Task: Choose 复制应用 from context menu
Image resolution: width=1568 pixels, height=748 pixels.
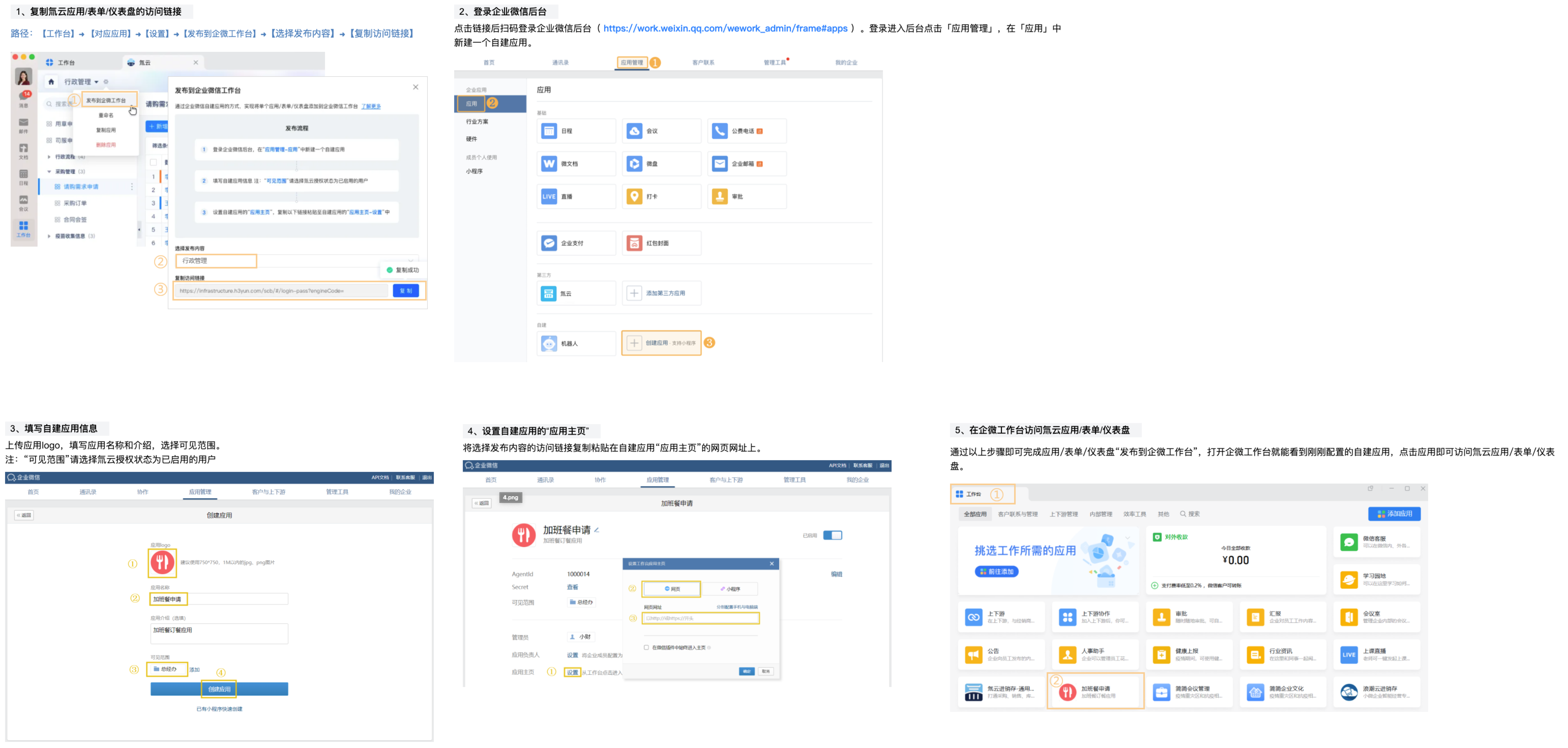Action: (x=106, y=130)
